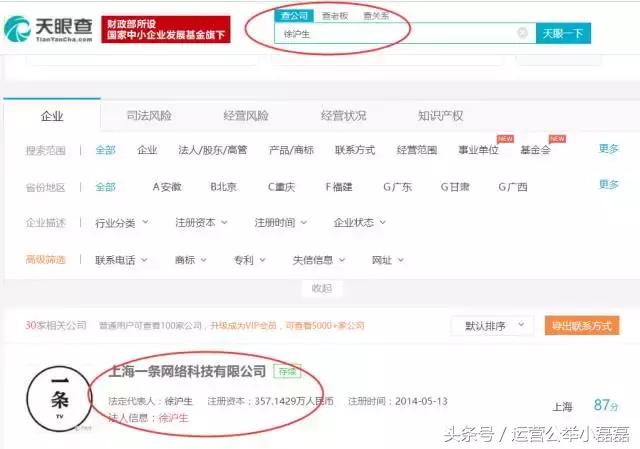Click the 升级成为VIP会员 link
640x449 pixels.
pos(243,326)
